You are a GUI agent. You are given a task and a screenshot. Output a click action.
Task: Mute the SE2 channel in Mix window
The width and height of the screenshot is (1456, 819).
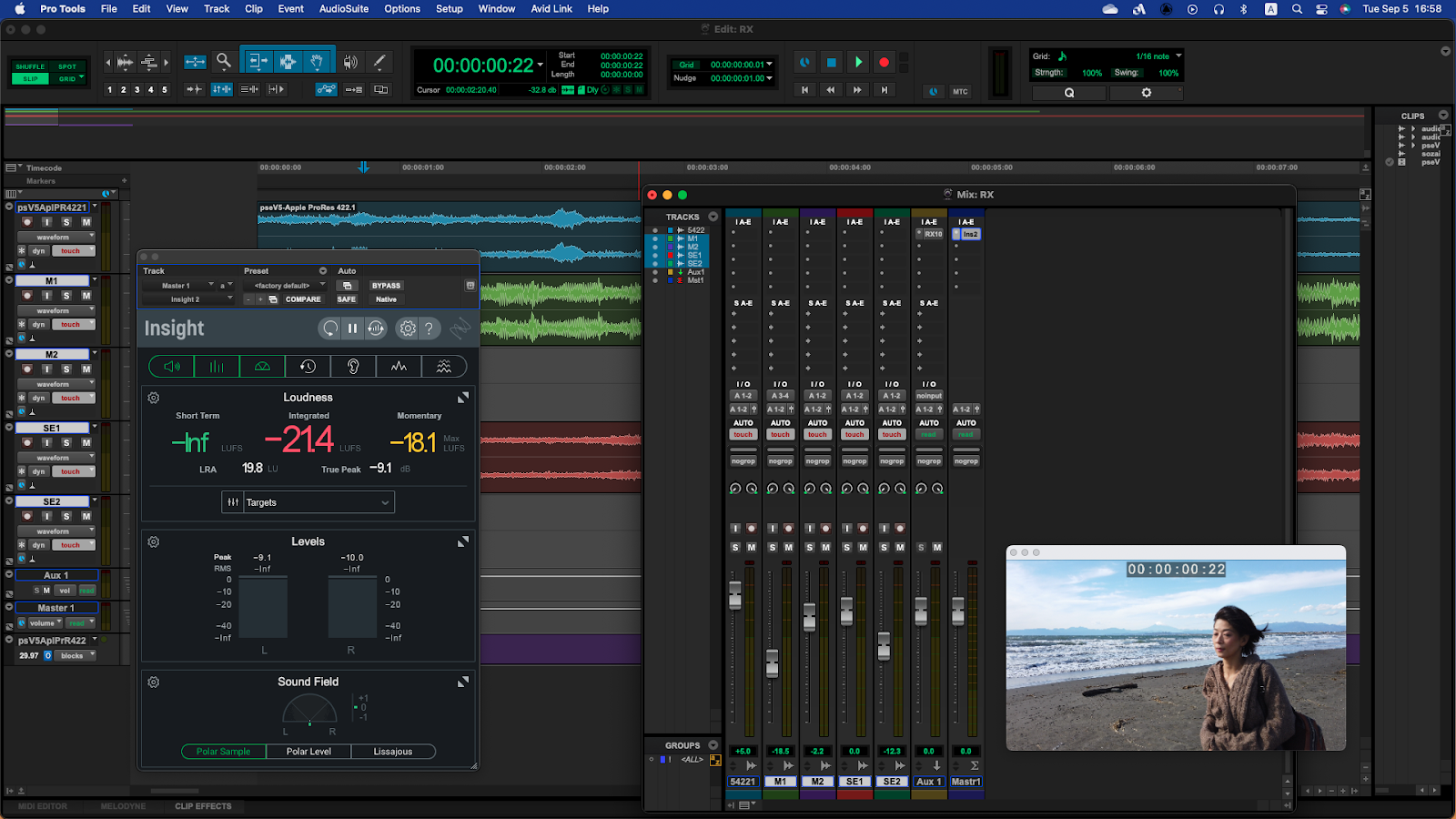[900, 547]
